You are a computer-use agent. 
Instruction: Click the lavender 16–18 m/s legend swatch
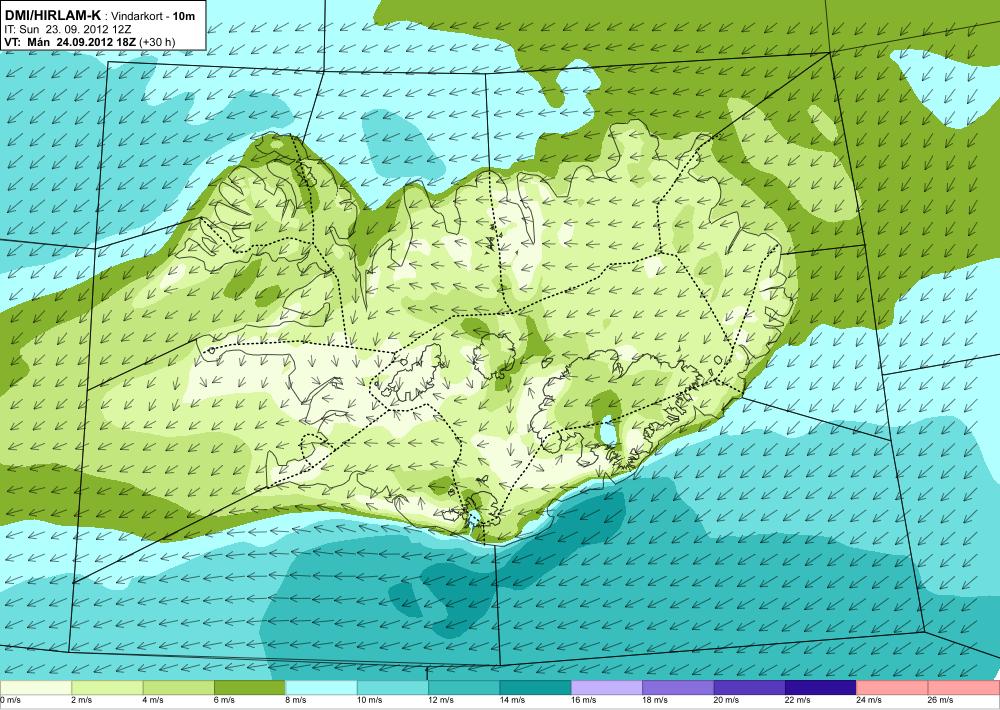[607, 688]
